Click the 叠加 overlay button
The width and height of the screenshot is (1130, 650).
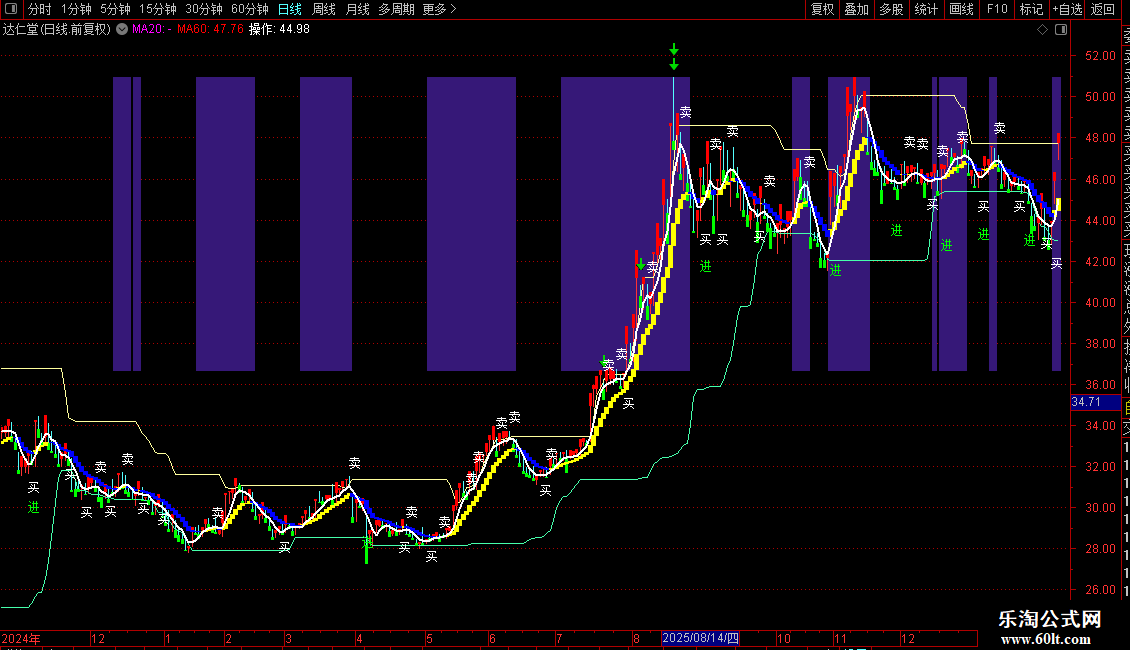coord(857,9)
